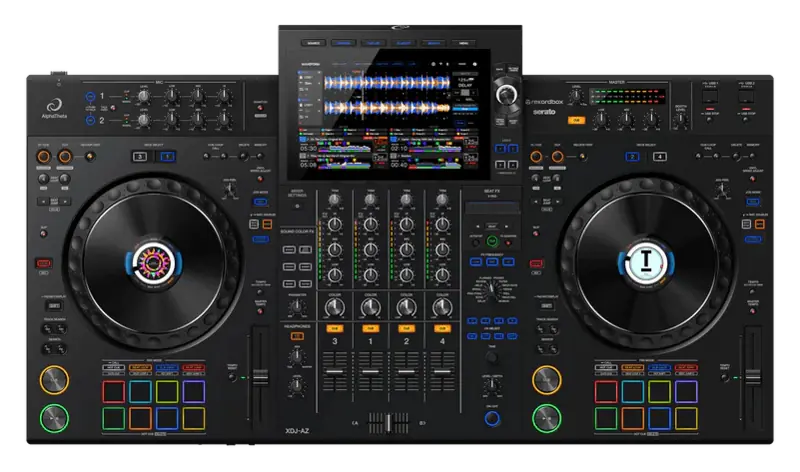Image resolution: width=800 pixels, height=472 pixels.
Task: Select deck 2 on right deck
Action: pos(632,157)
